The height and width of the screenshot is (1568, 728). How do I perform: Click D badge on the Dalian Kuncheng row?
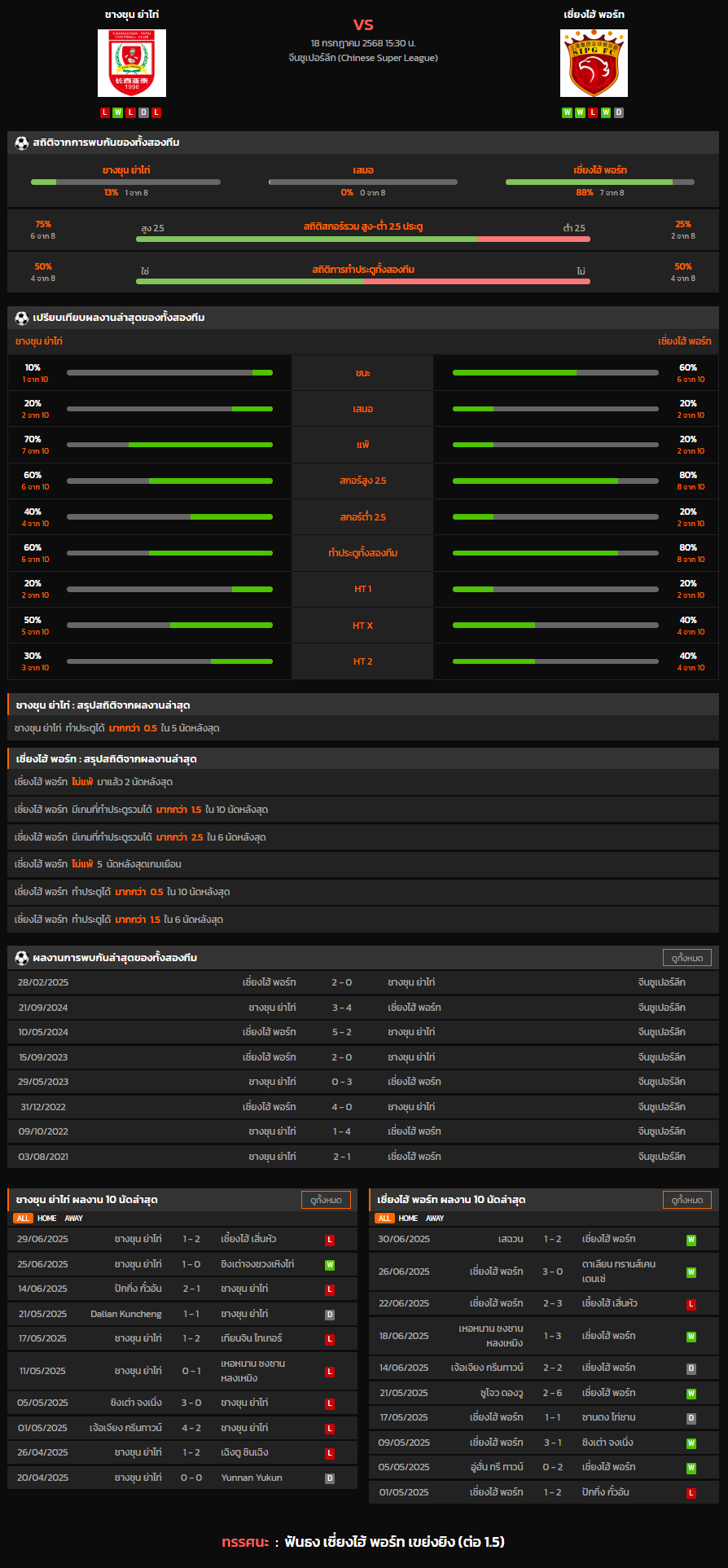coord(330,1315)
